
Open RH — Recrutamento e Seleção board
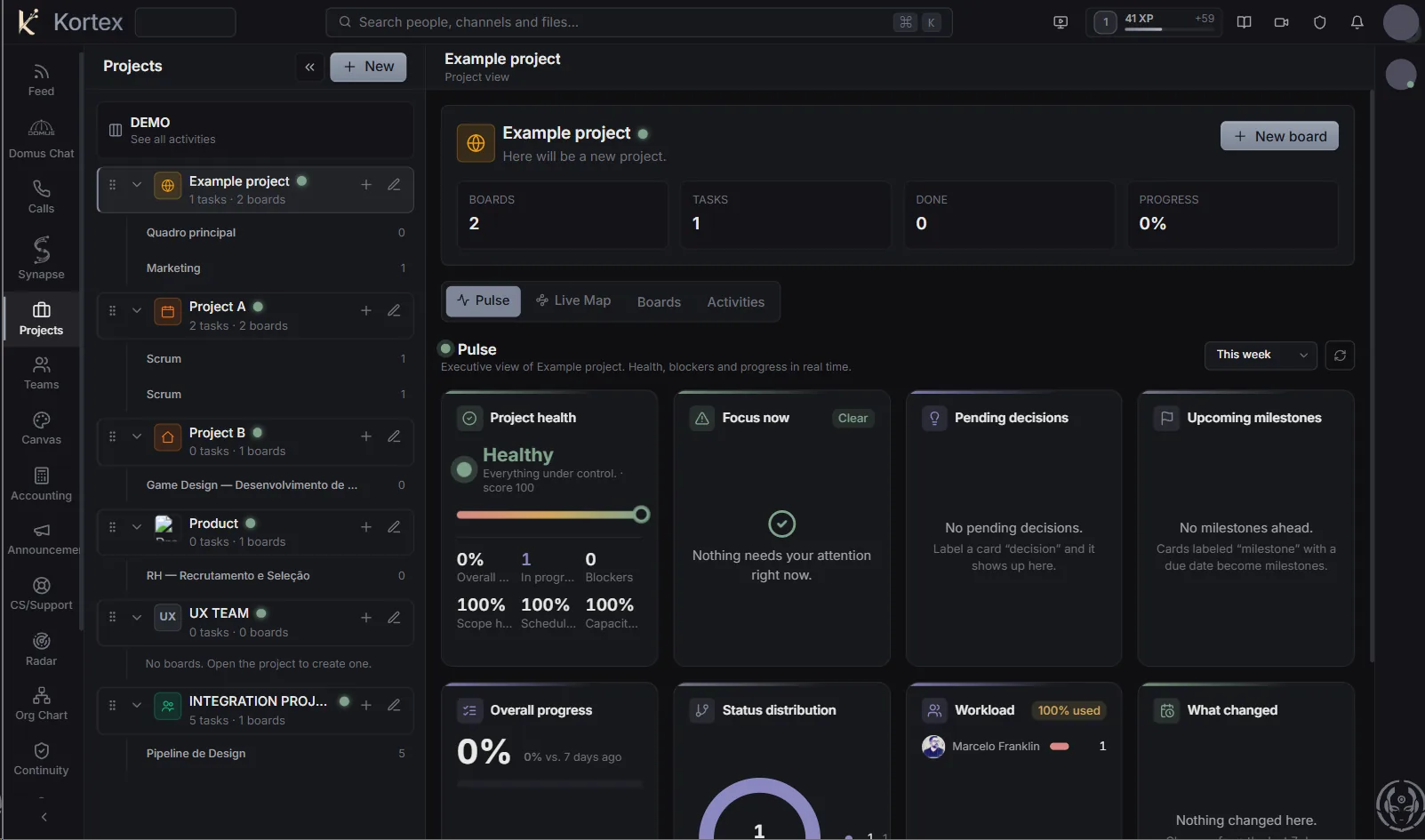276,576
